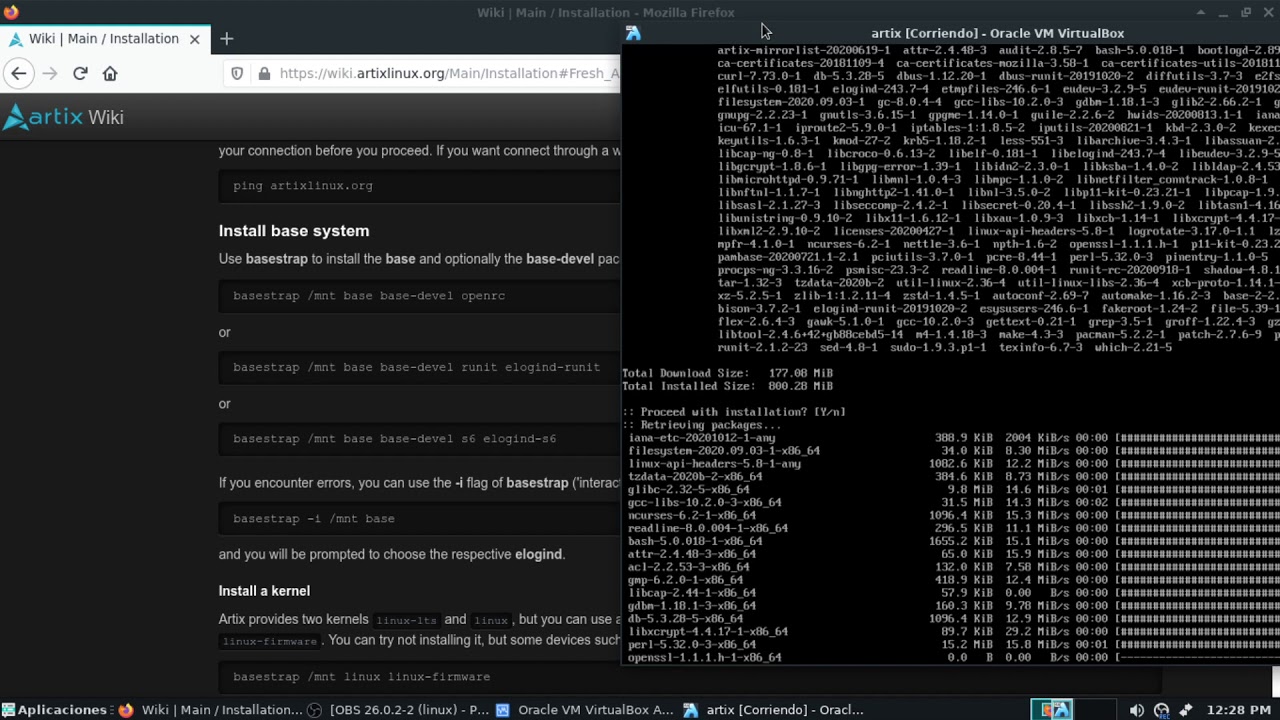Click the artix VM taskbar icon
1280x720 pixels.
[x=690, y=710]
